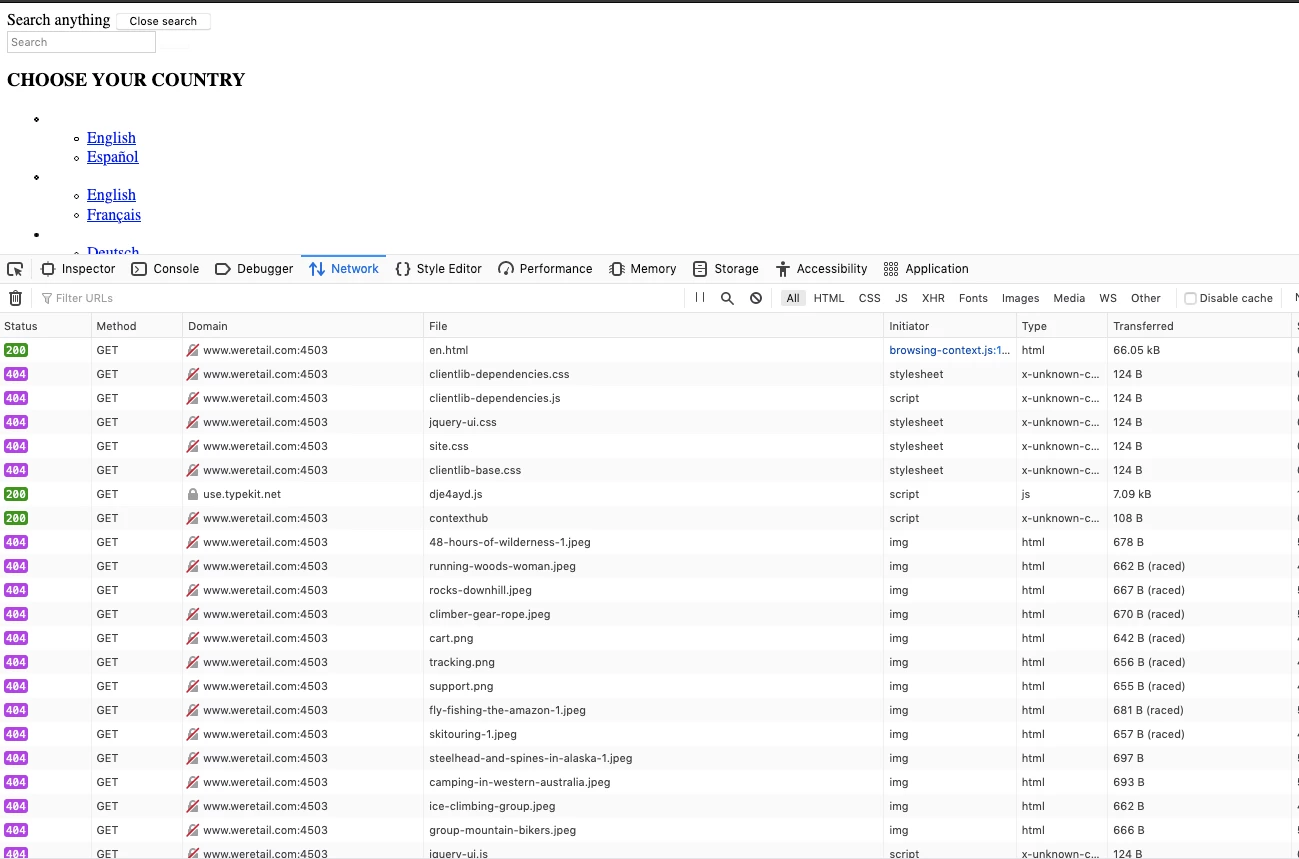
Task: Switch to the Accessibility tab
Action: point(821,269)
